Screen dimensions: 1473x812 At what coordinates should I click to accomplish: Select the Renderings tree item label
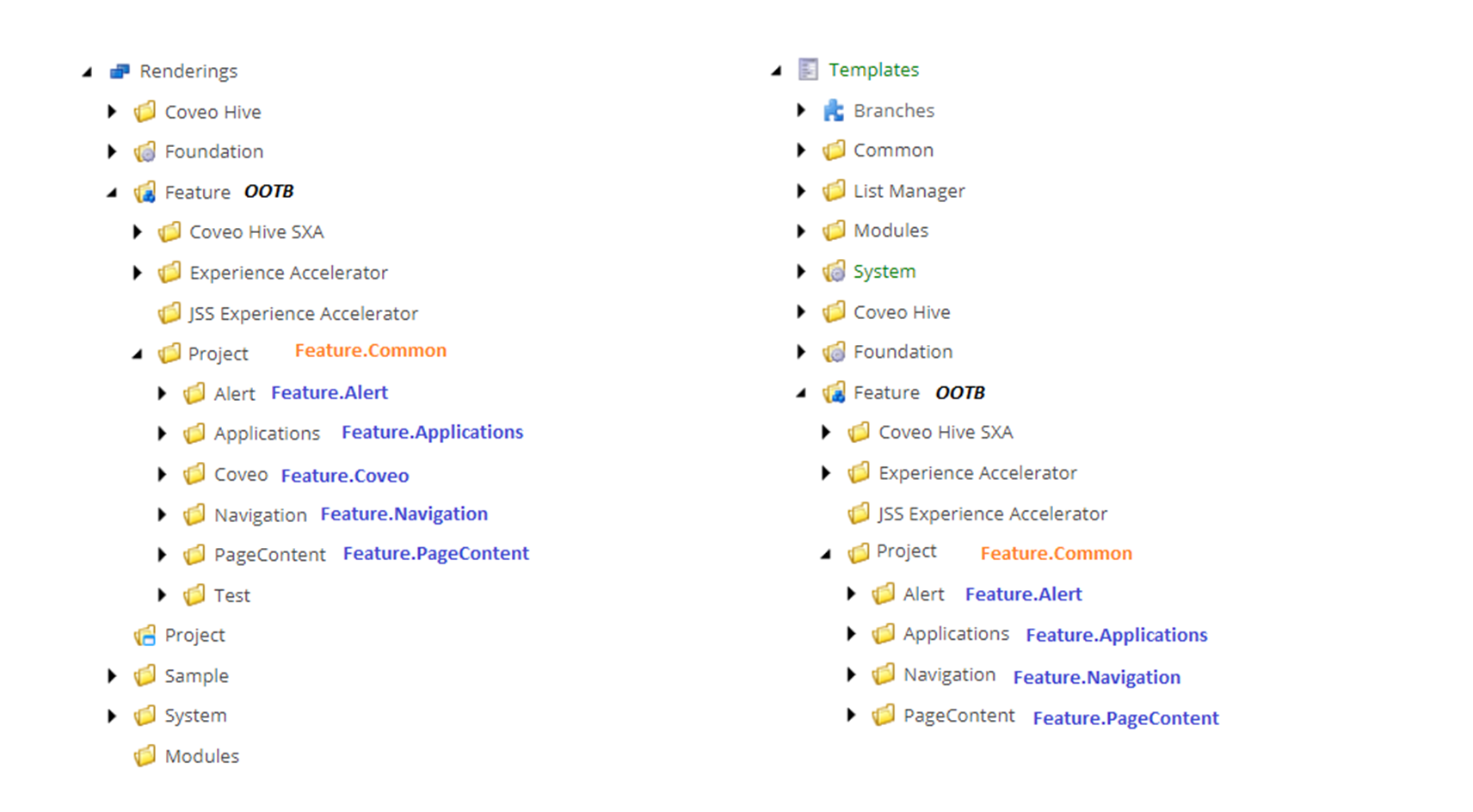click(188, 71)
